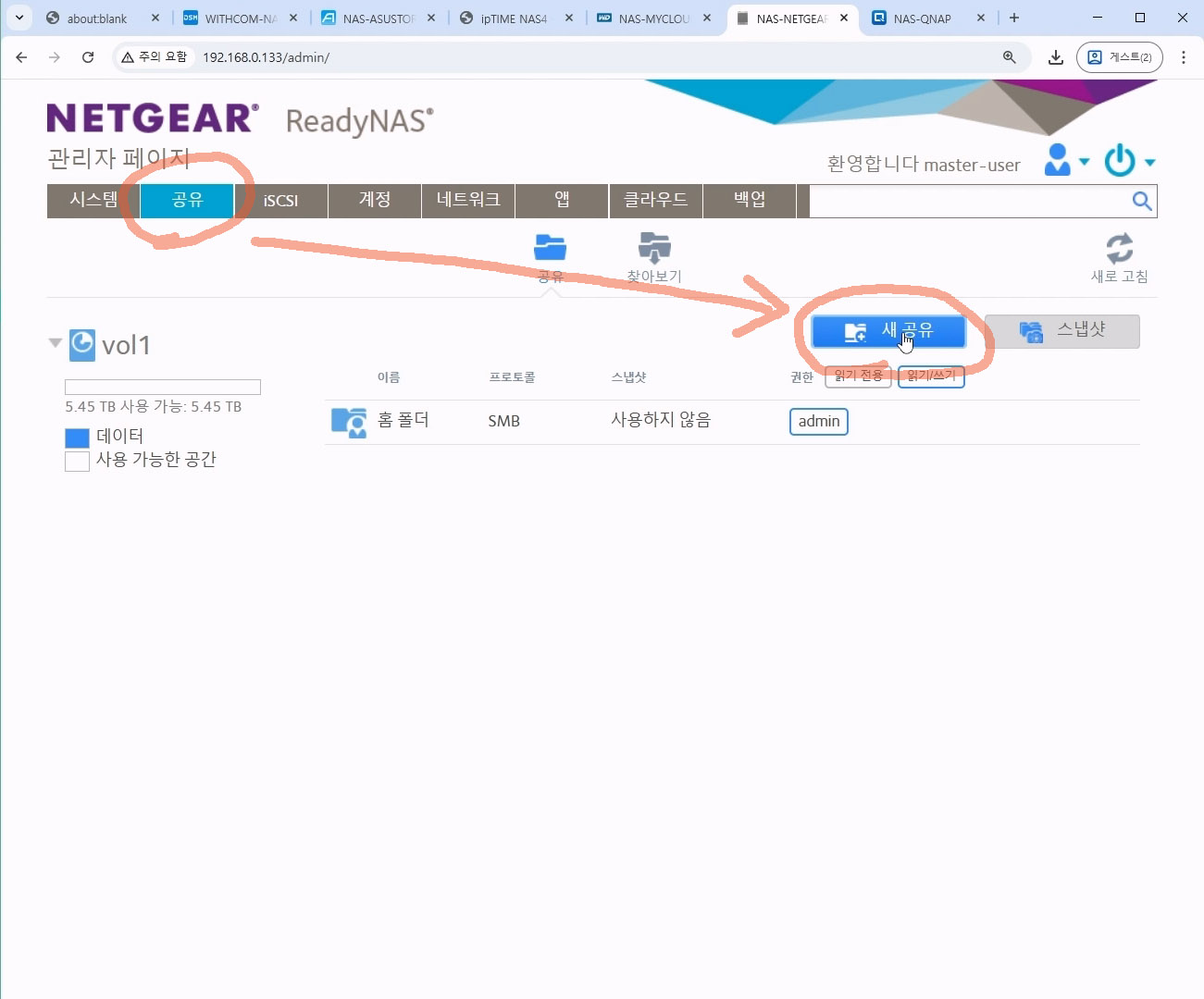Viewport: 1204px width, 999px height.
Task: Click the blue data (데이터) legend swatch
Action: point(77,438)
